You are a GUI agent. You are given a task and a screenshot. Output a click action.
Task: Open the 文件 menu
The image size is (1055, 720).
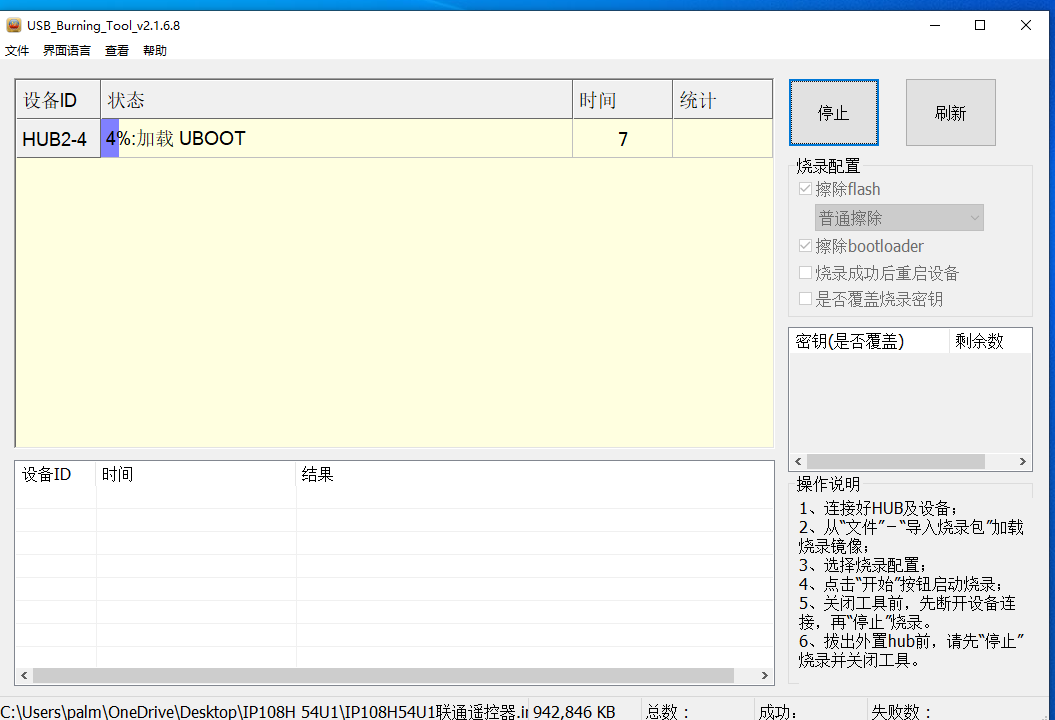pos(17,50)
